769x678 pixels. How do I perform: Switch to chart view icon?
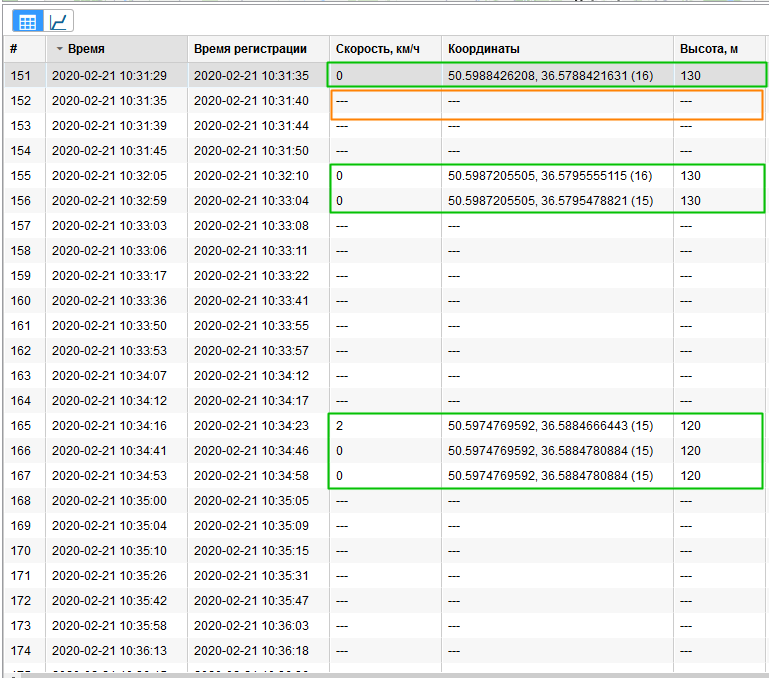coord(59,21)
